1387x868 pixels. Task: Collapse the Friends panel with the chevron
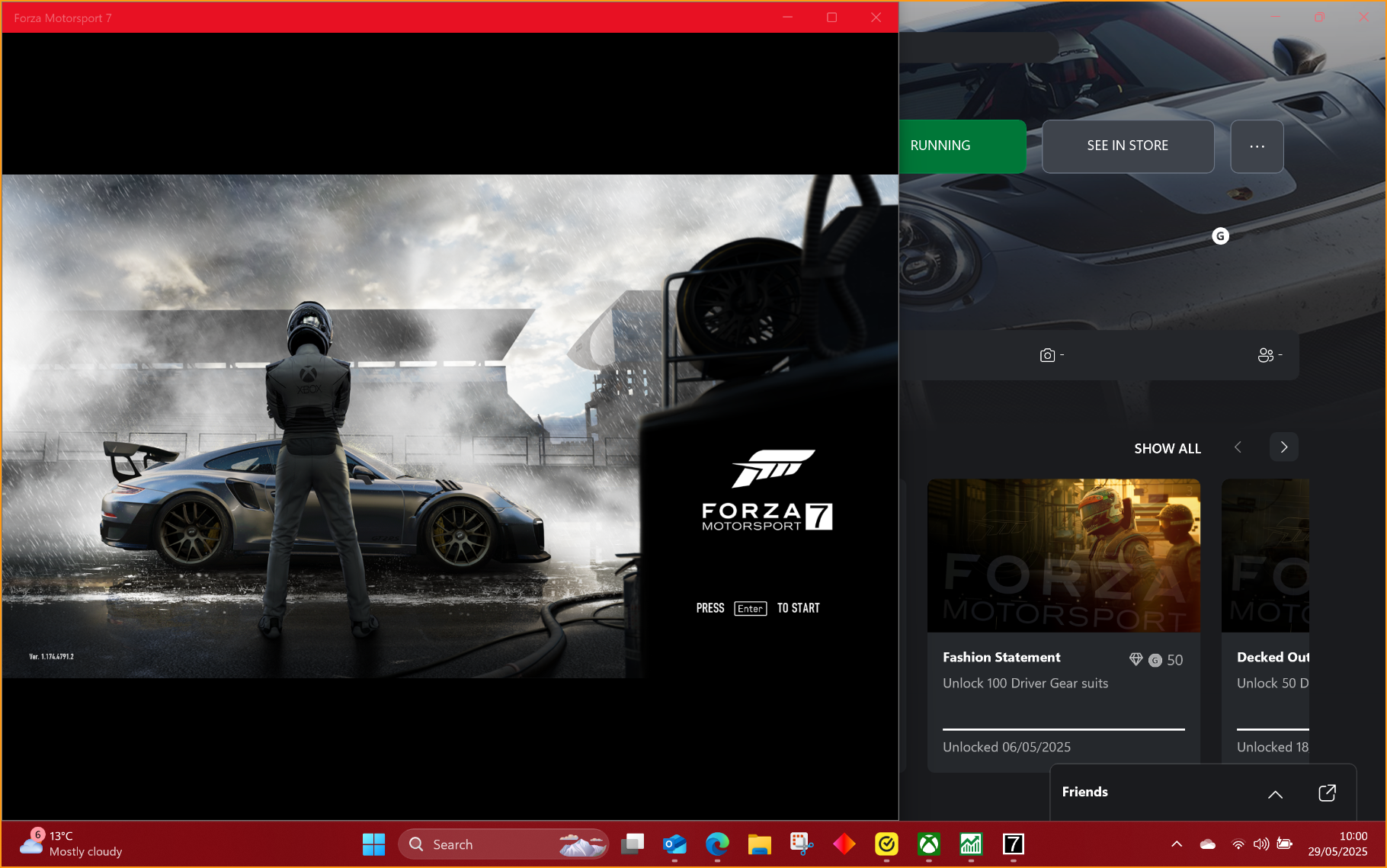click(x=1275, y=794)
